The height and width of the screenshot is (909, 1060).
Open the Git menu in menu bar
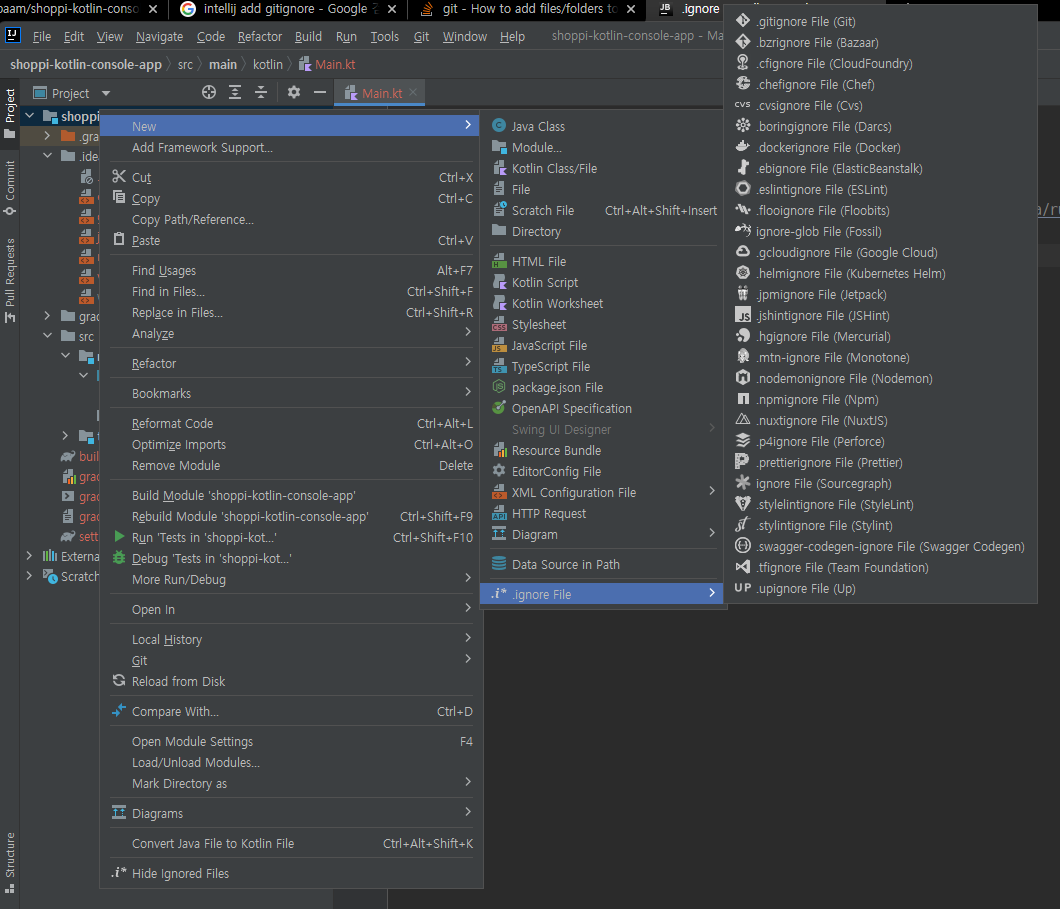[421, 36]
